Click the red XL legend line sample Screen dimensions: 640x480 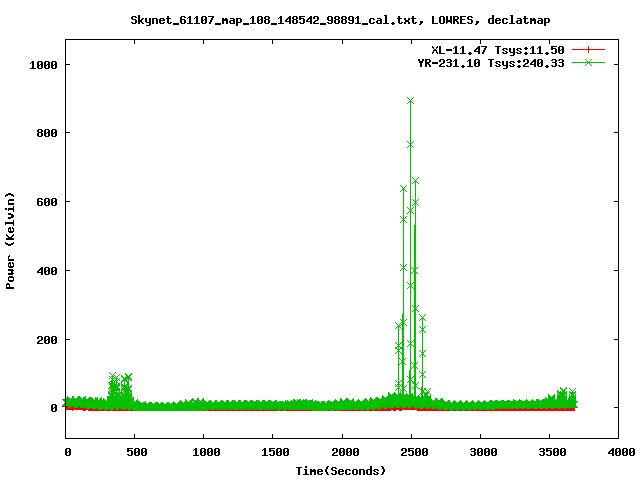click(x=589, y=49)
